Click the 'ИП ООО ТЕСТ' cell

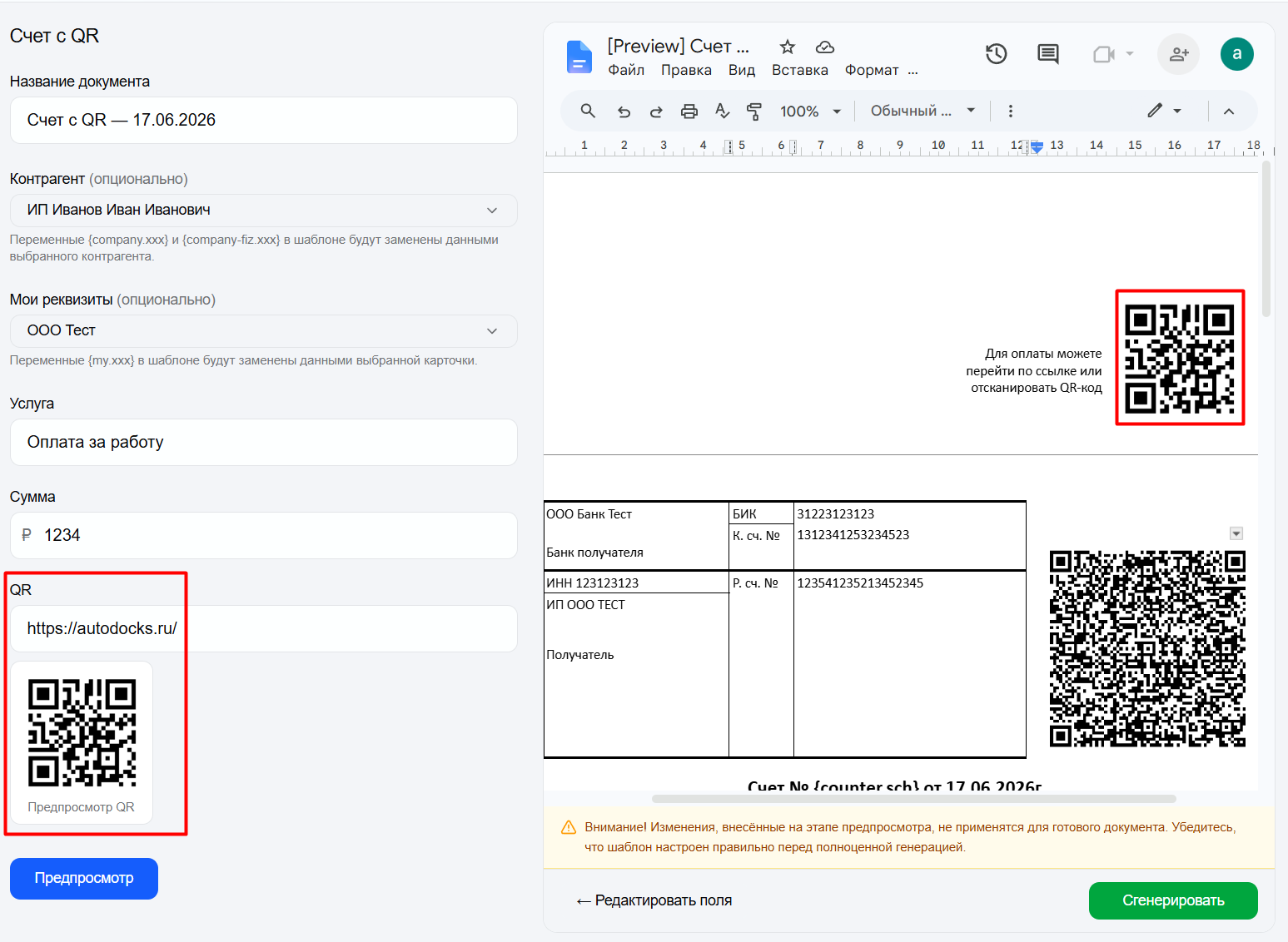click(x=585, y=605)
